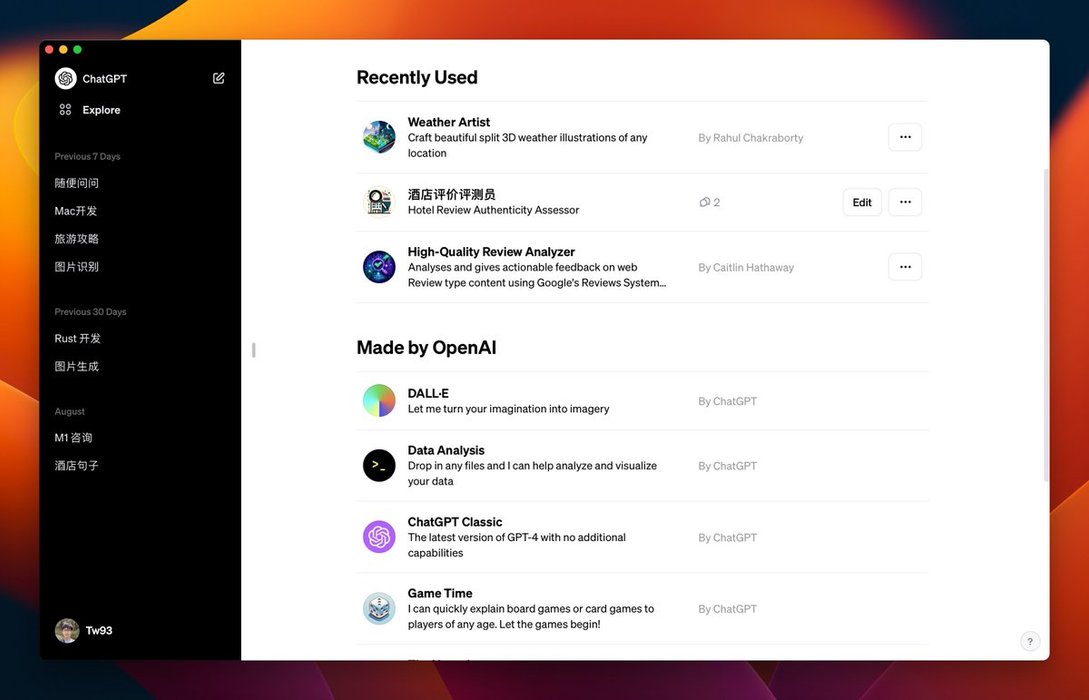
Task: Click the new chat compose icon
Action: pyautogui.click(x=219, y=78)
